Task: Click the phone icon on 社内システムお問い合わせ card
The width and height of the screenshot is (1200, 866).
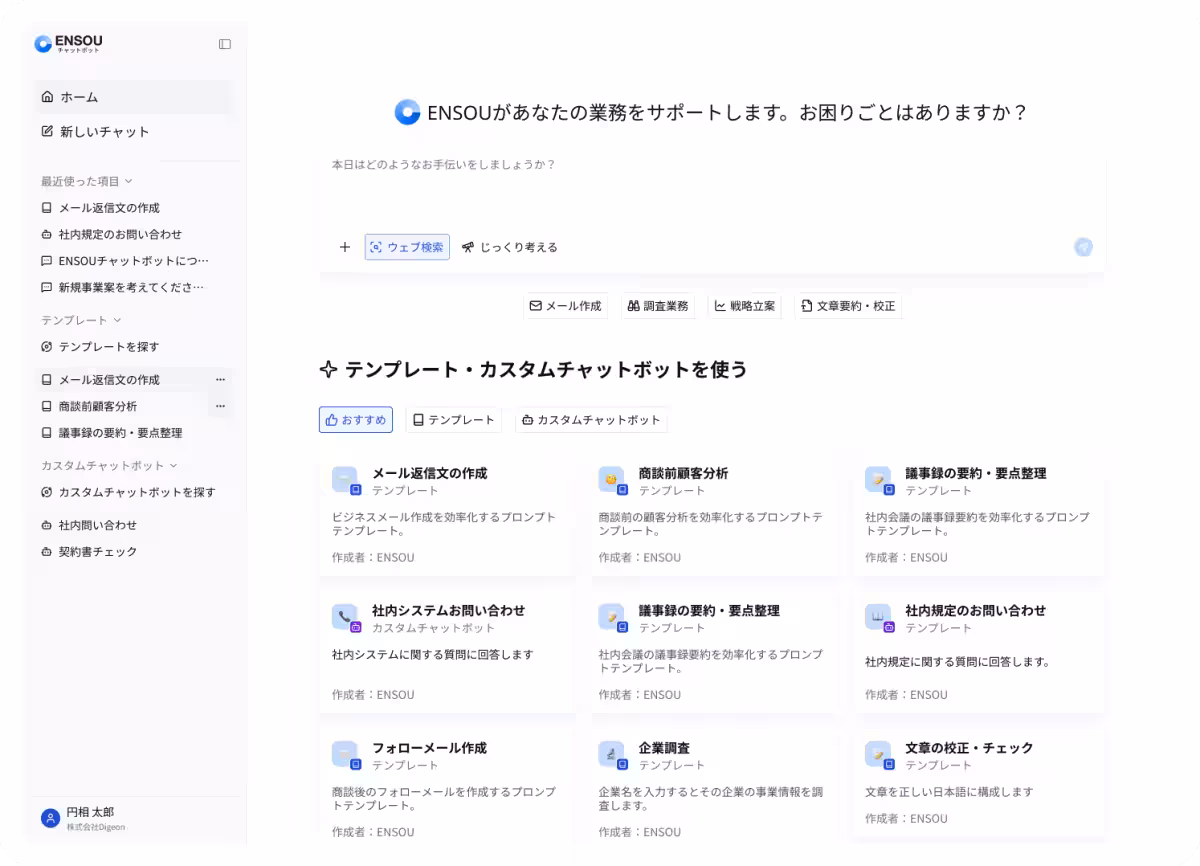Action: [345, 617]
